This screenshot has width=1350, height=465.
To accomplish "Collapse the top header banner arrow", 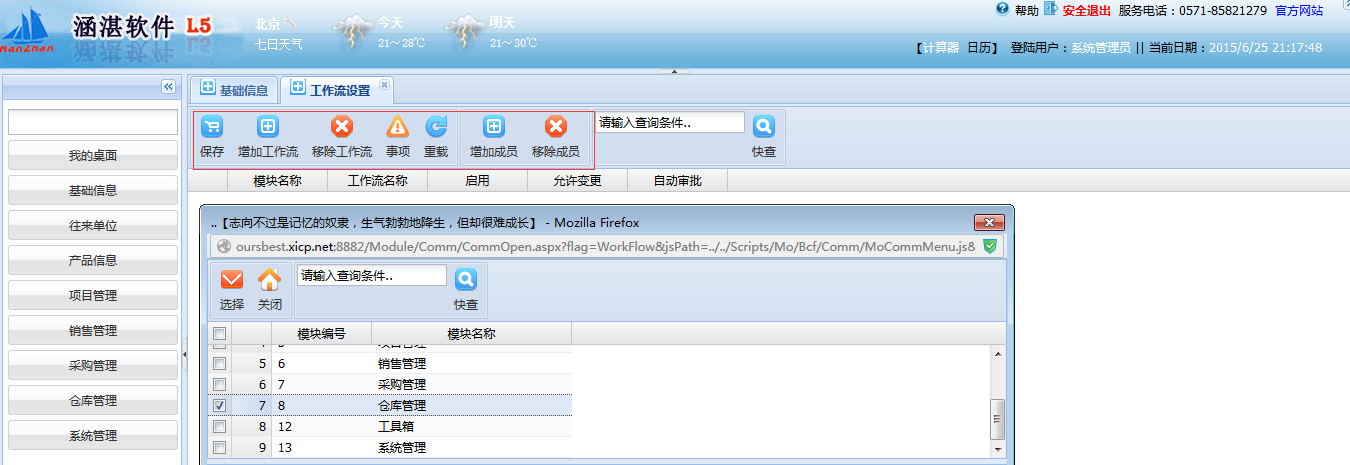I will [x=674, y=71].
